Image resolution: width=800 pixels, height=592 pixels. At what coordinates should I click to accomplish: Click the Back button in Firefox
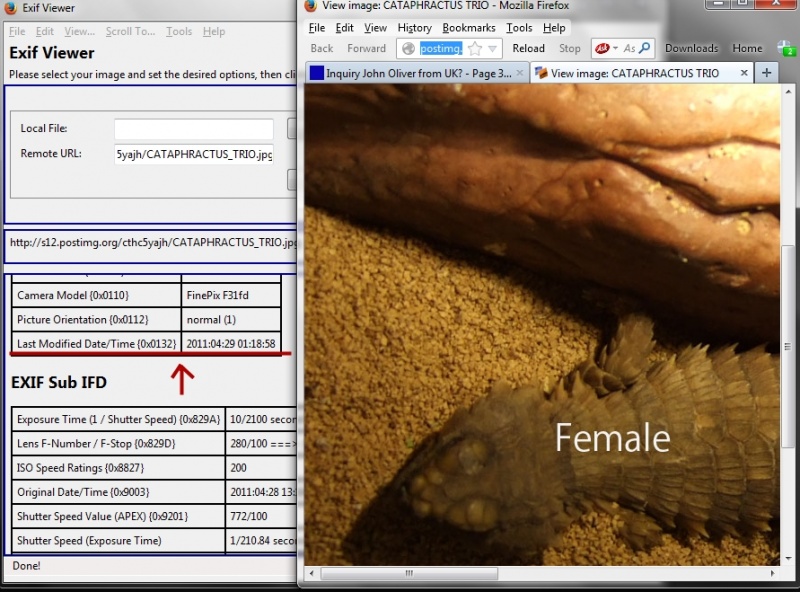321,48
